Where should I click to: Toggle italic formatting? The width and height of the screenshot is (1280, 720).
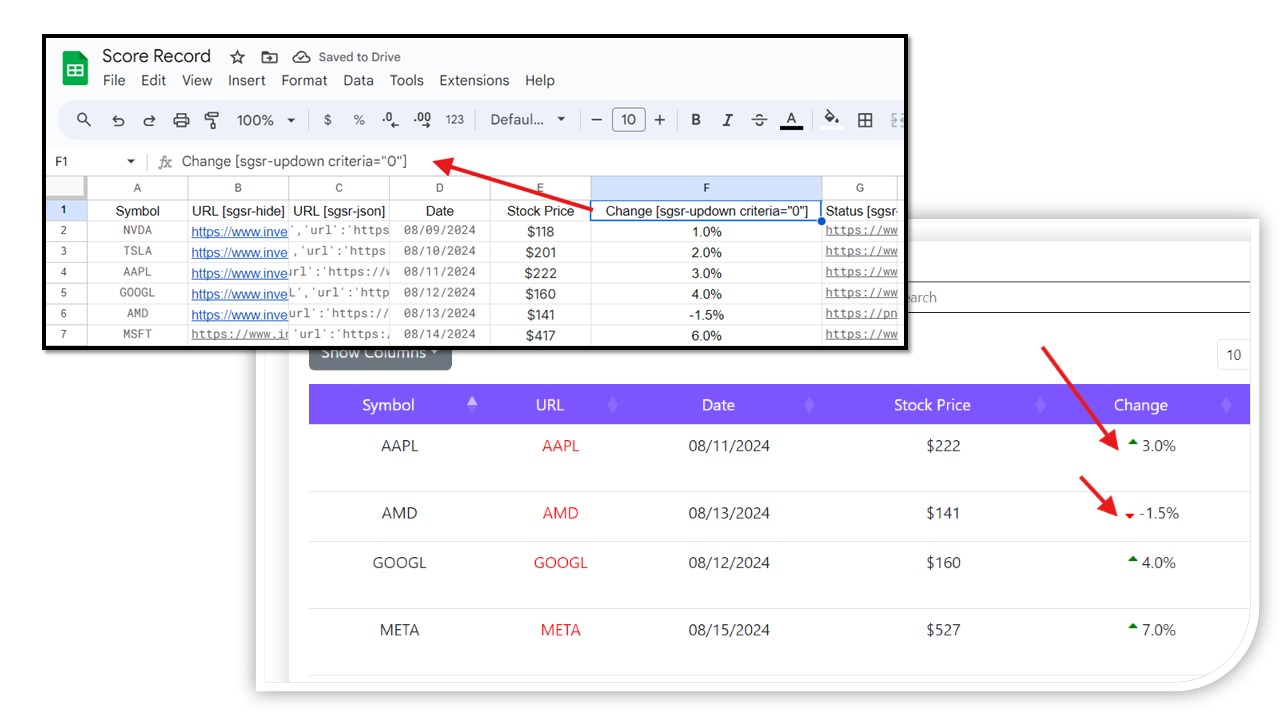coord(728,120)
